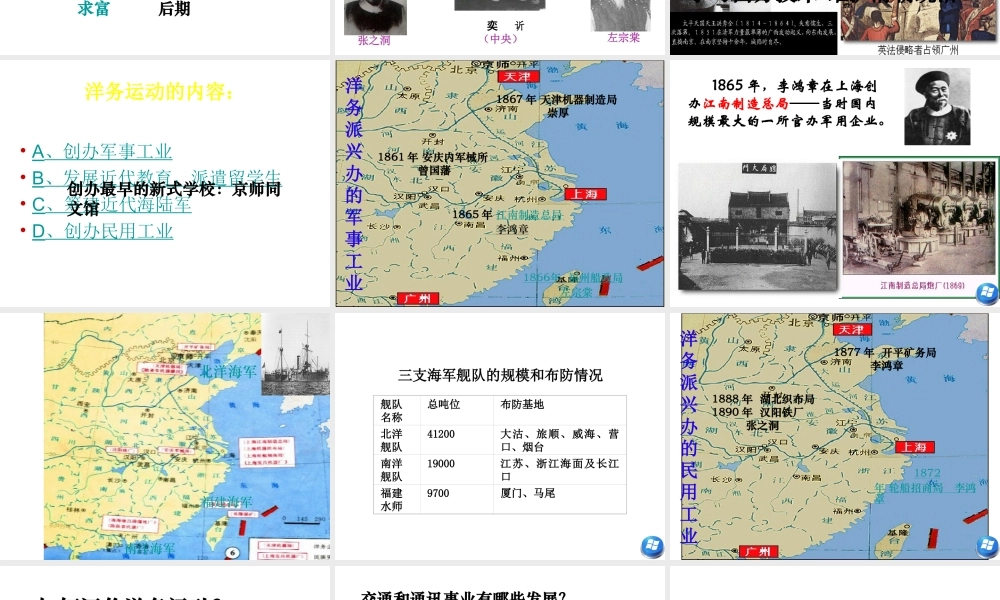Screen dimensions: 1000x600
Task: Click the caption 英法侵略者占领广州
Action: coord(918,50)
